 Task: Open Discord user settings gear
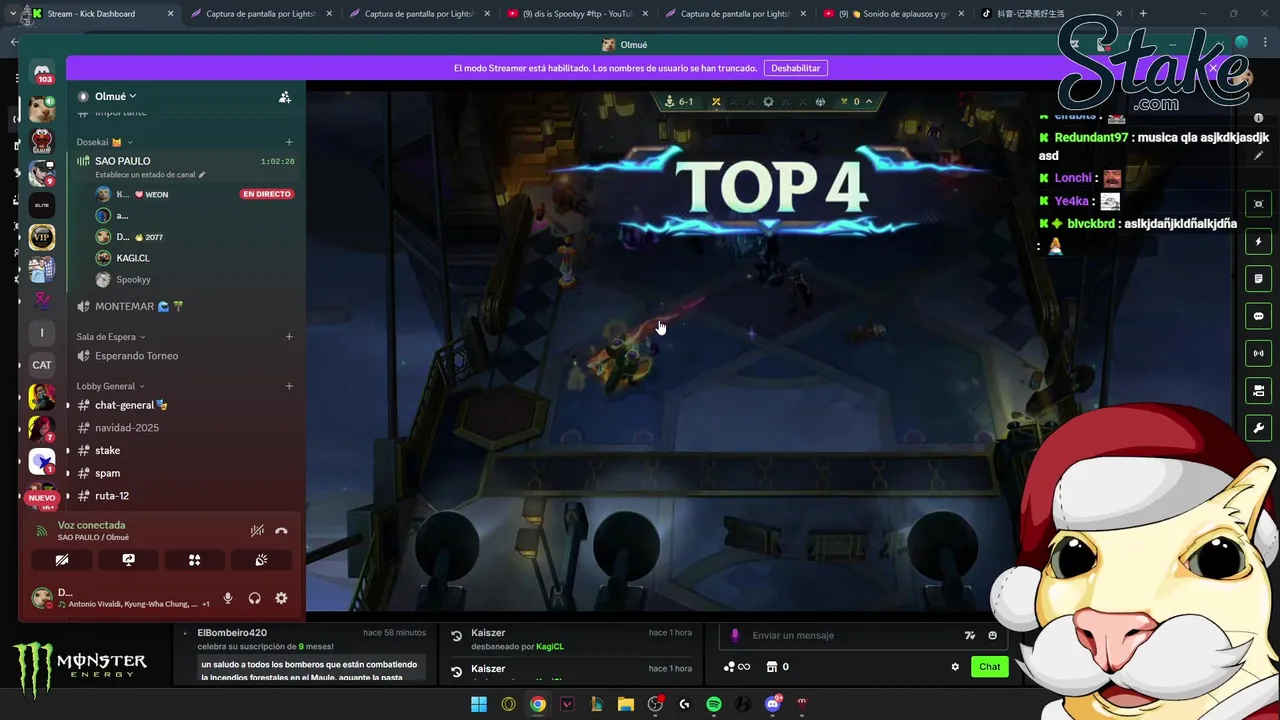pos(281,598)
